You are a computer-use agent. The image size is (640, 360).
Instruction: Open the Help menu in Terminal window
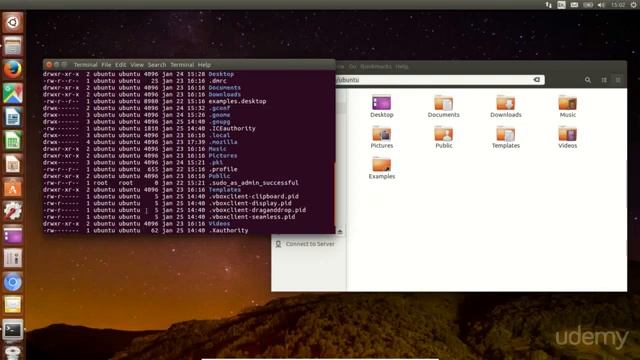click(204, 64)
